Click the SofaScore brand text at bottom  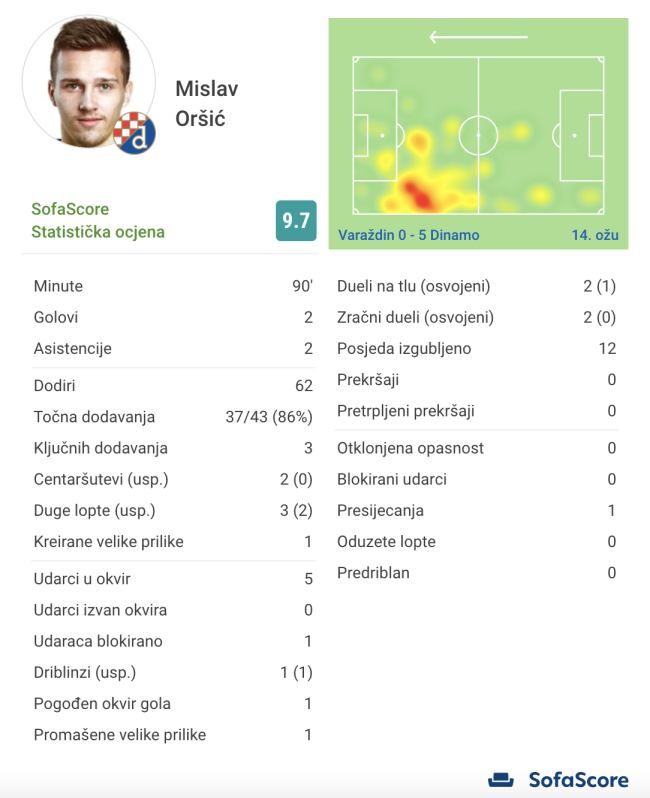tap(578, 780)
